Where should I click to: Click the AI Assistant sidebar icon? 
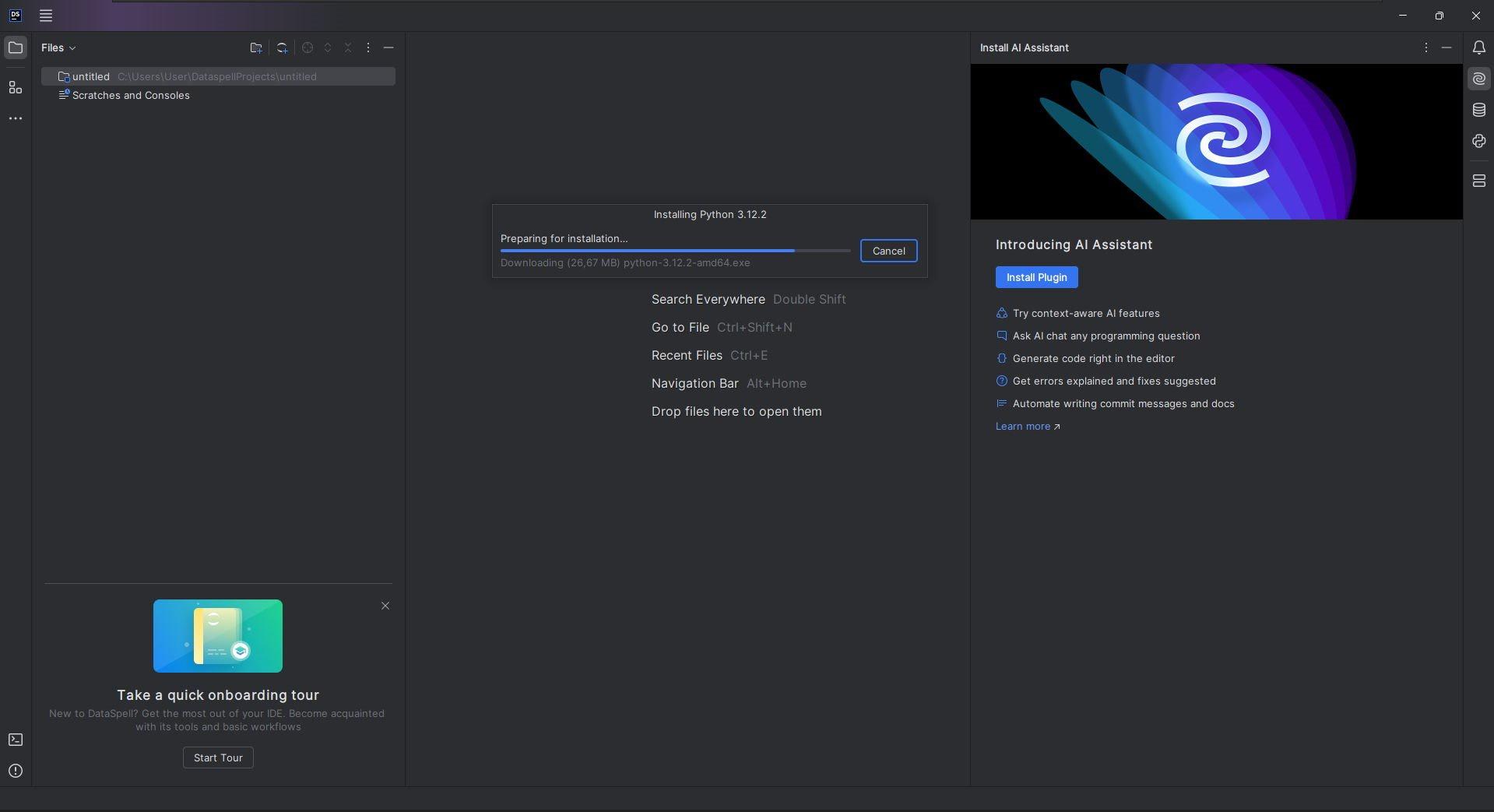[x=1478, y=79]
